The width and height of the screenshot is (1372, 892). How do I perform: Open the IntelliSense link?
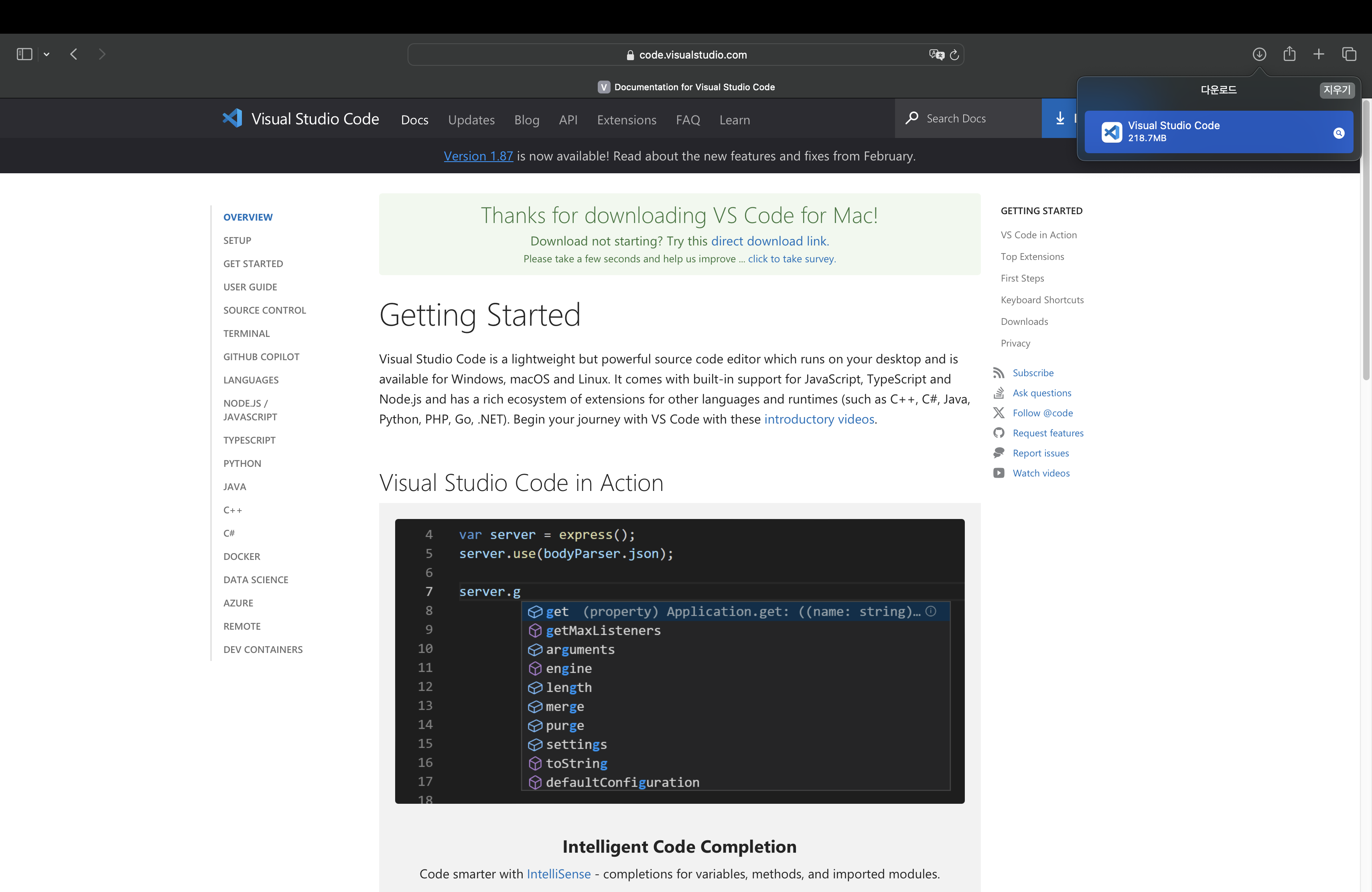pos(558,874)
